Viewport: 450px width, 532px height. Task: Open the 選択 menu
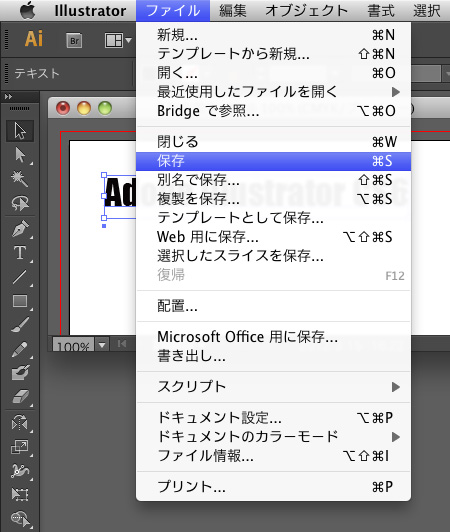(427, 11)
